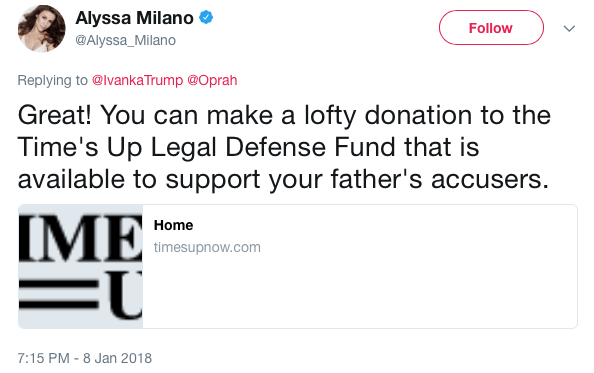
Task: Click the word 'Great!' in the tweet
Action: tap(55, 115)
